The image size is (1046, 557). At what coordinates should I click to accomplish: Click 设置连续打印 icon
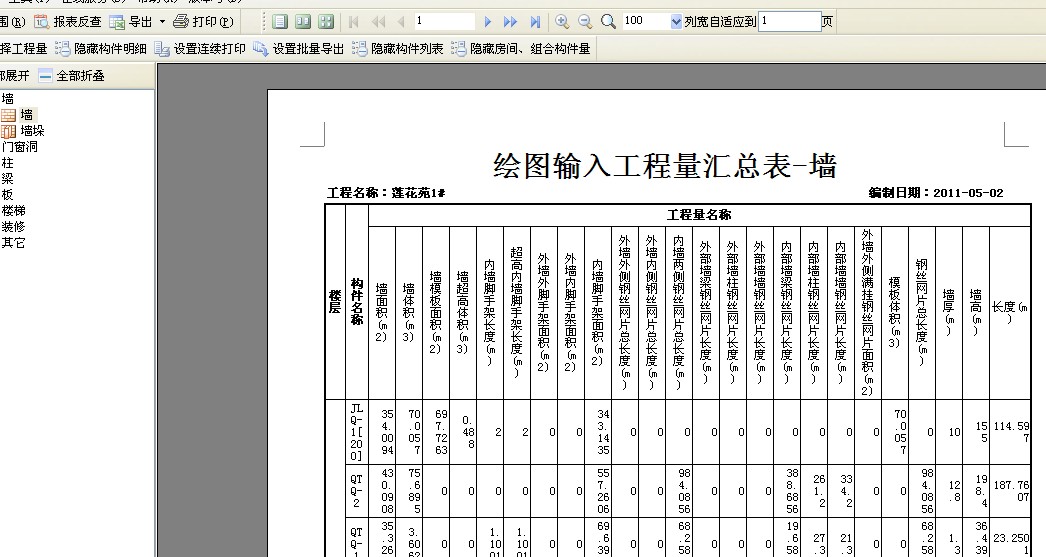pos(162,49)
